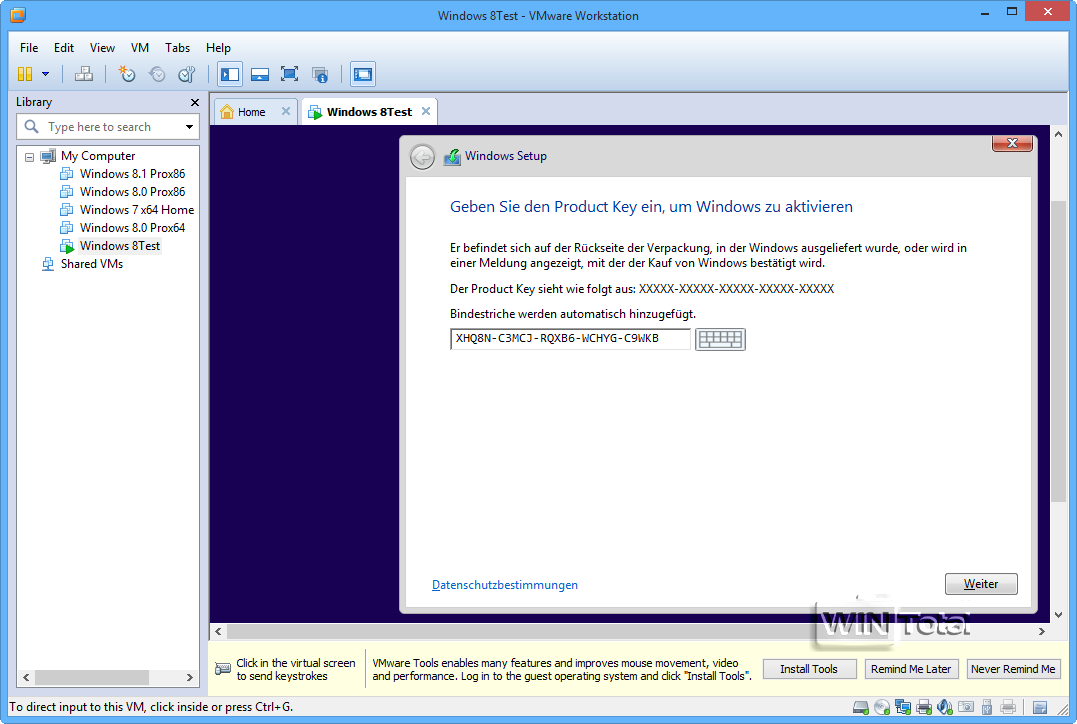Screen dimensions: 1077x724
Task: Click the Never Remind Me button
Action: [1013, 669]
